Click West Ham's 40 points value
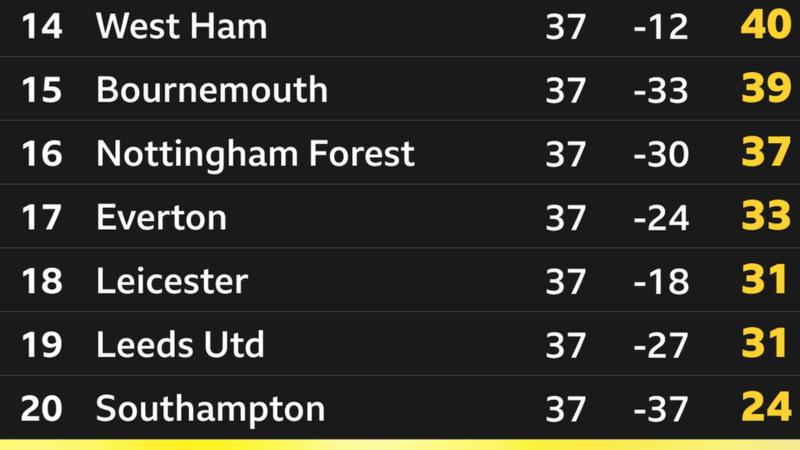Image resolution: width=800 pixels, height=450 pixels. click(x=766, y=24)
